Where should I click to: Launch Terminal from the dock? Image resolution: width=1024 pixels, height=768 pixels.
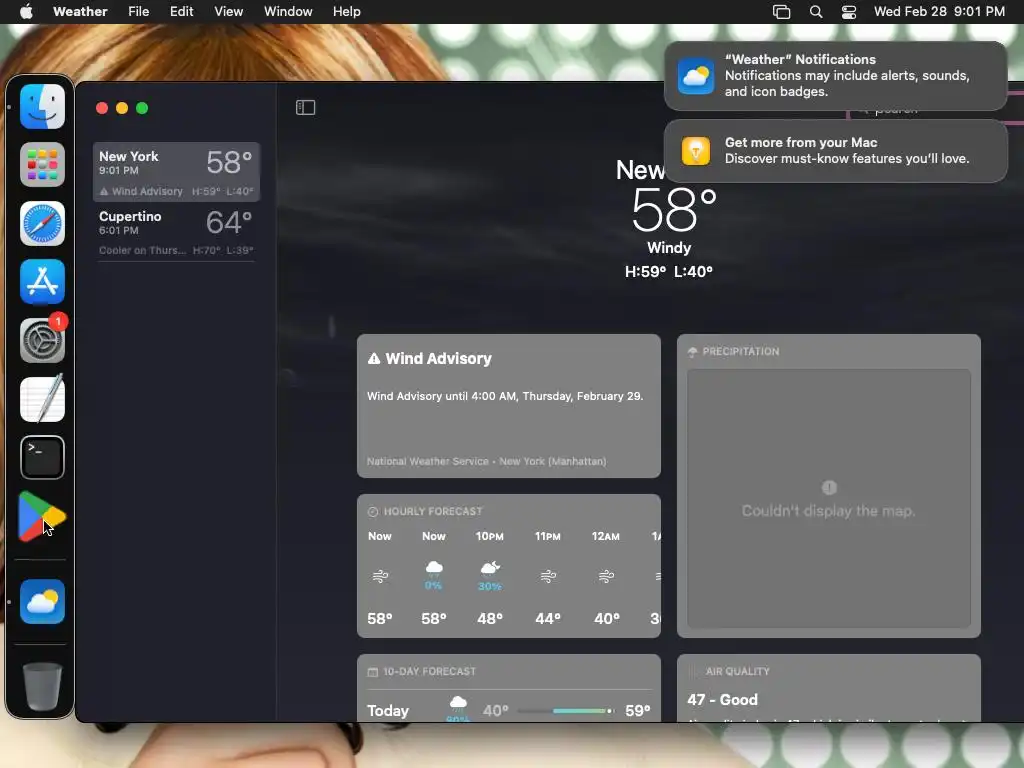[42, 457]
